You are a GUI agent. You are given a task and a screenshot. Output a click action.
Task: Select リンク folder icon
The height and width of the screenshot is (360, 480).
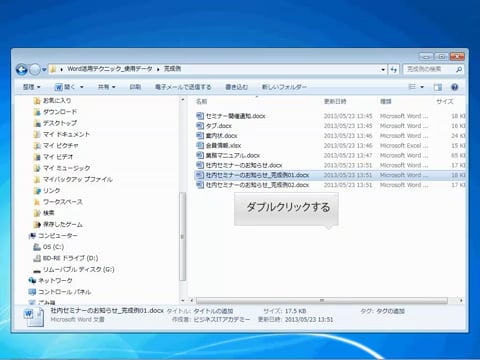coord(37,191)
